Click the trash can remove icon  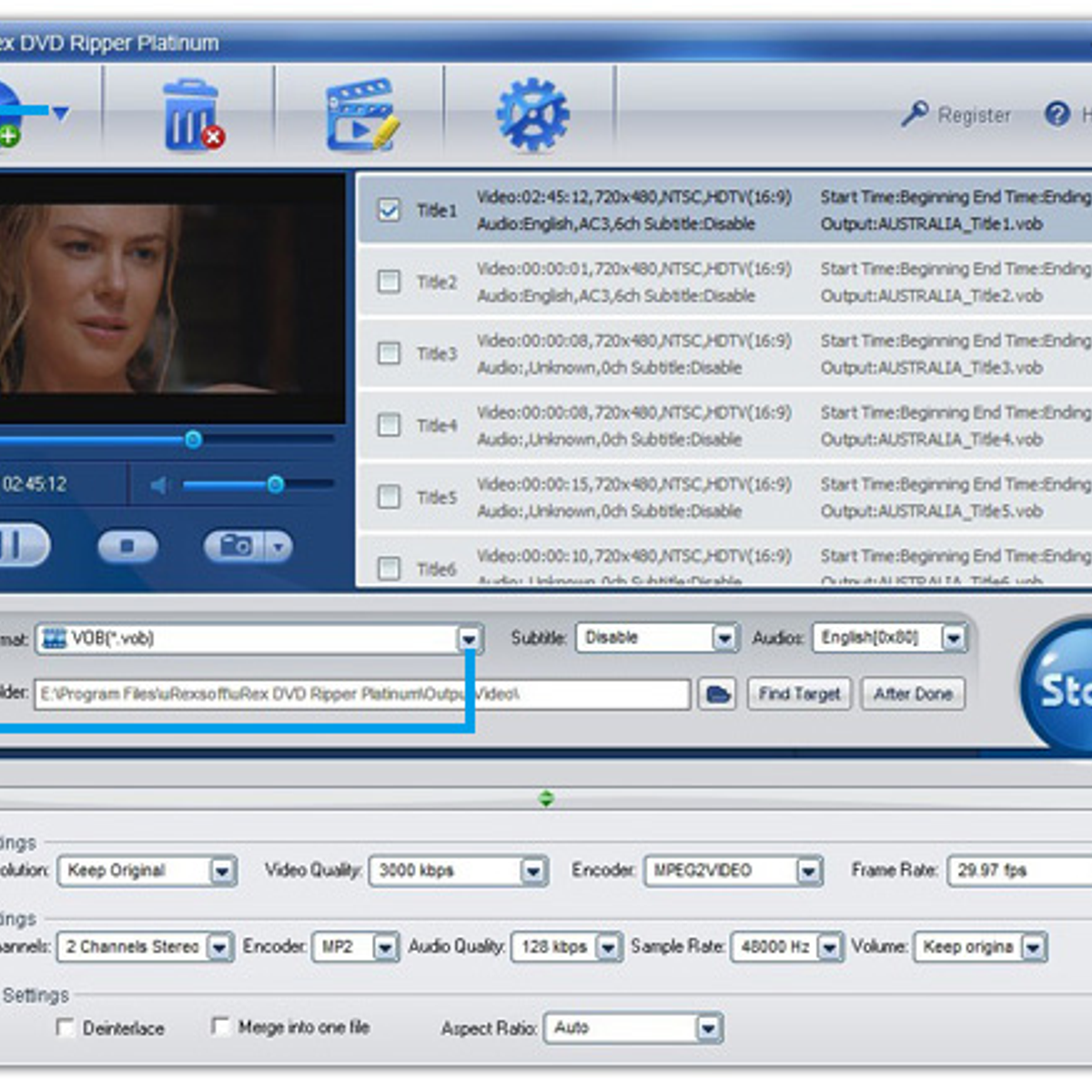pos(192,116)
